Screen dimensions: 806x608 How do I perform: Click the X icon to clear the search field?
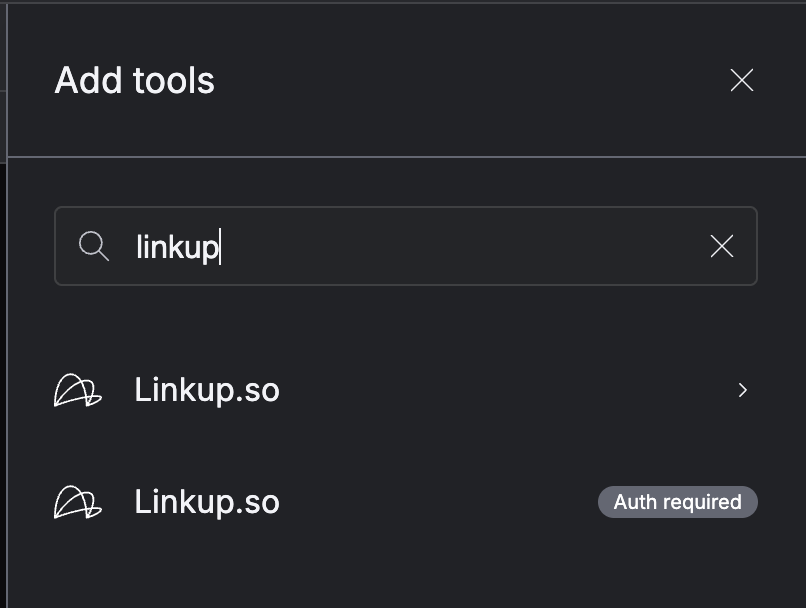pos(722,246)
